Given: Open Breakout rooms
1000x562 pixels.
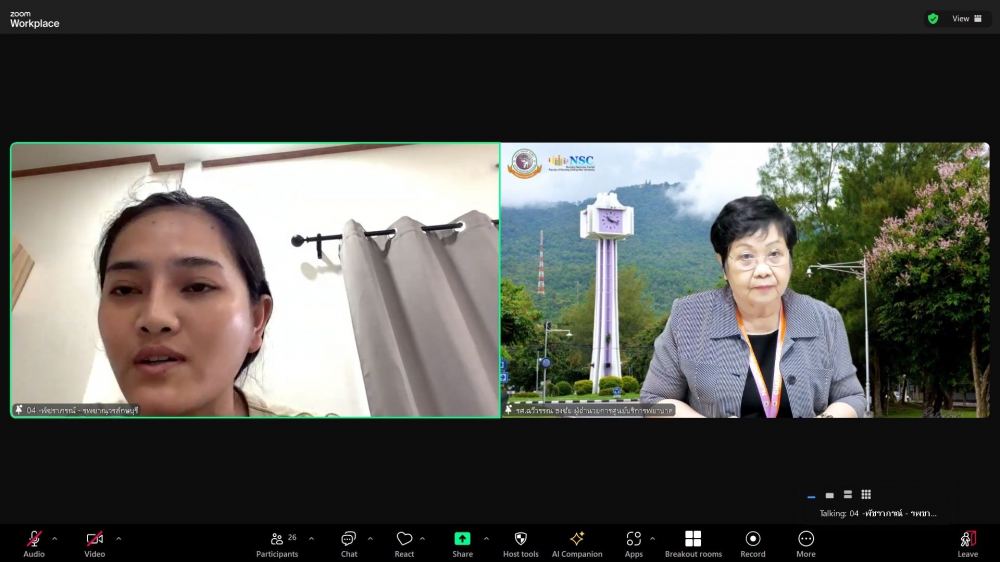Looking at the screenshot, I should click(x=693, y=540).
